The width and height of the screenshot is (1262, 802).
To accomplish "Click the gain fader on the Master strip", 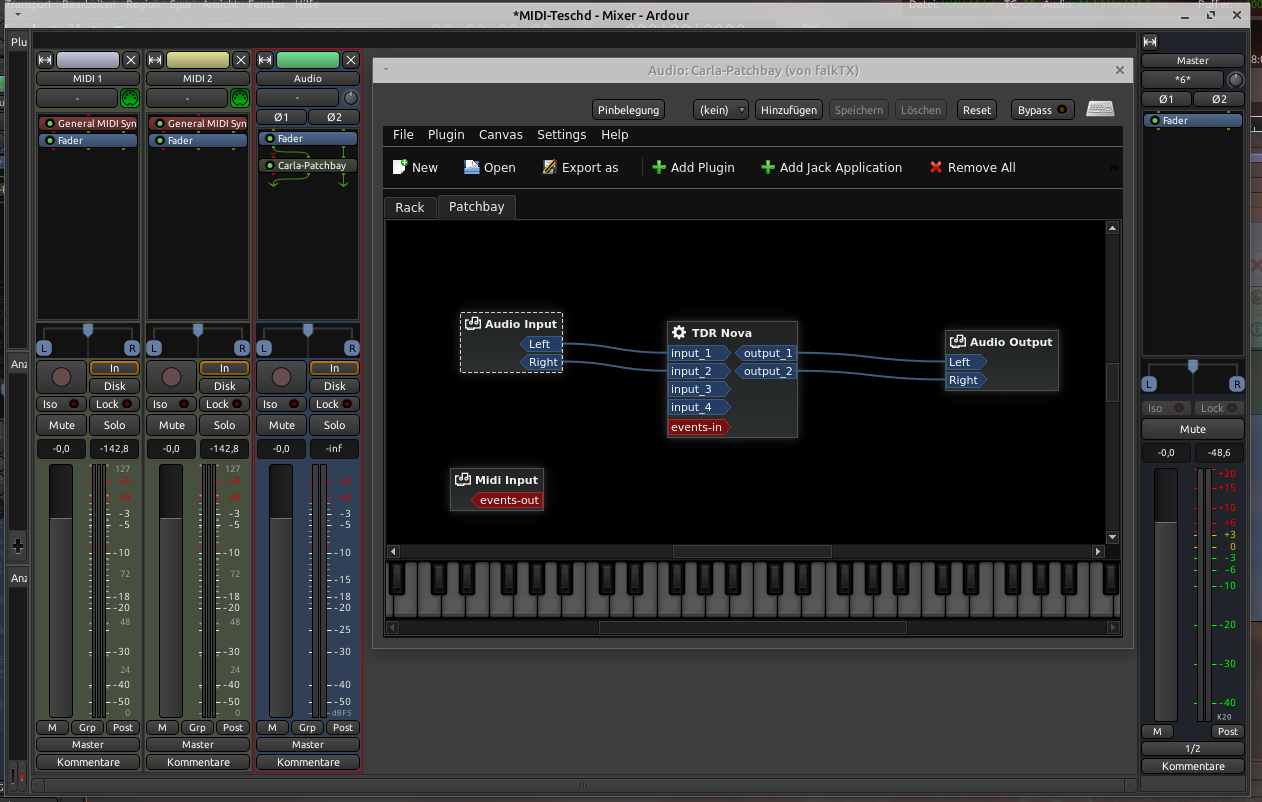I will (1167, 594).
